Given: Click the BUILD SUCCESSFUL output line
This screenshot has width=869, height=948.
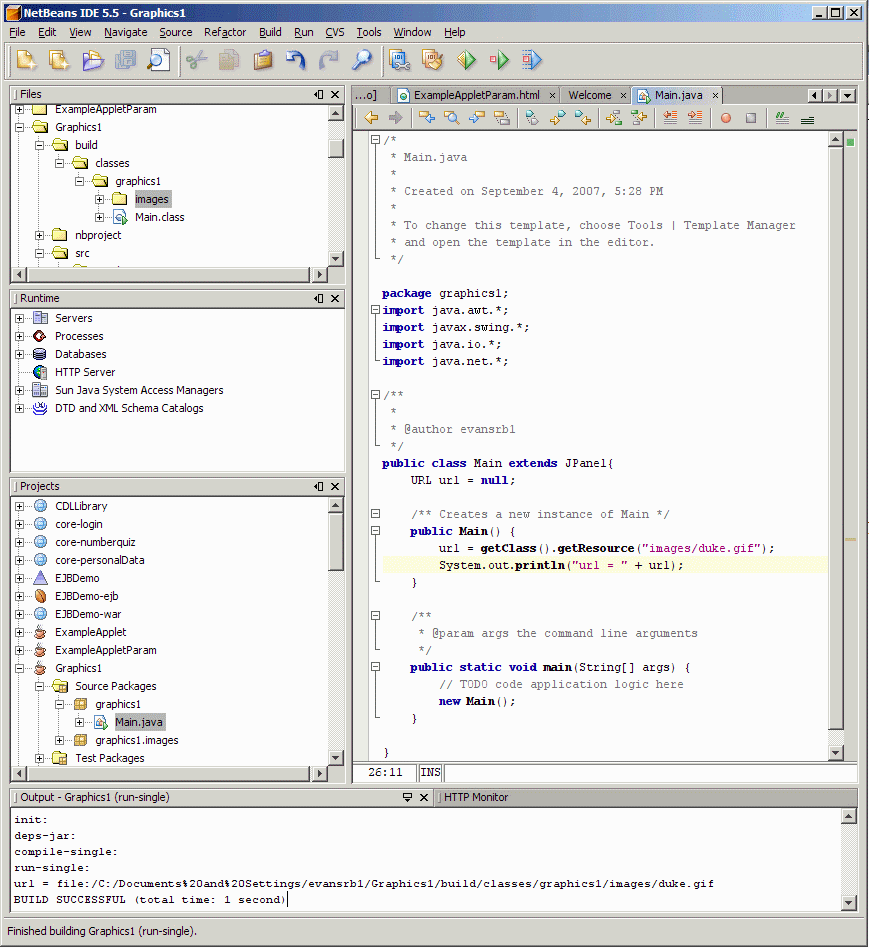Looking at the screenshot, I should 149,900.
